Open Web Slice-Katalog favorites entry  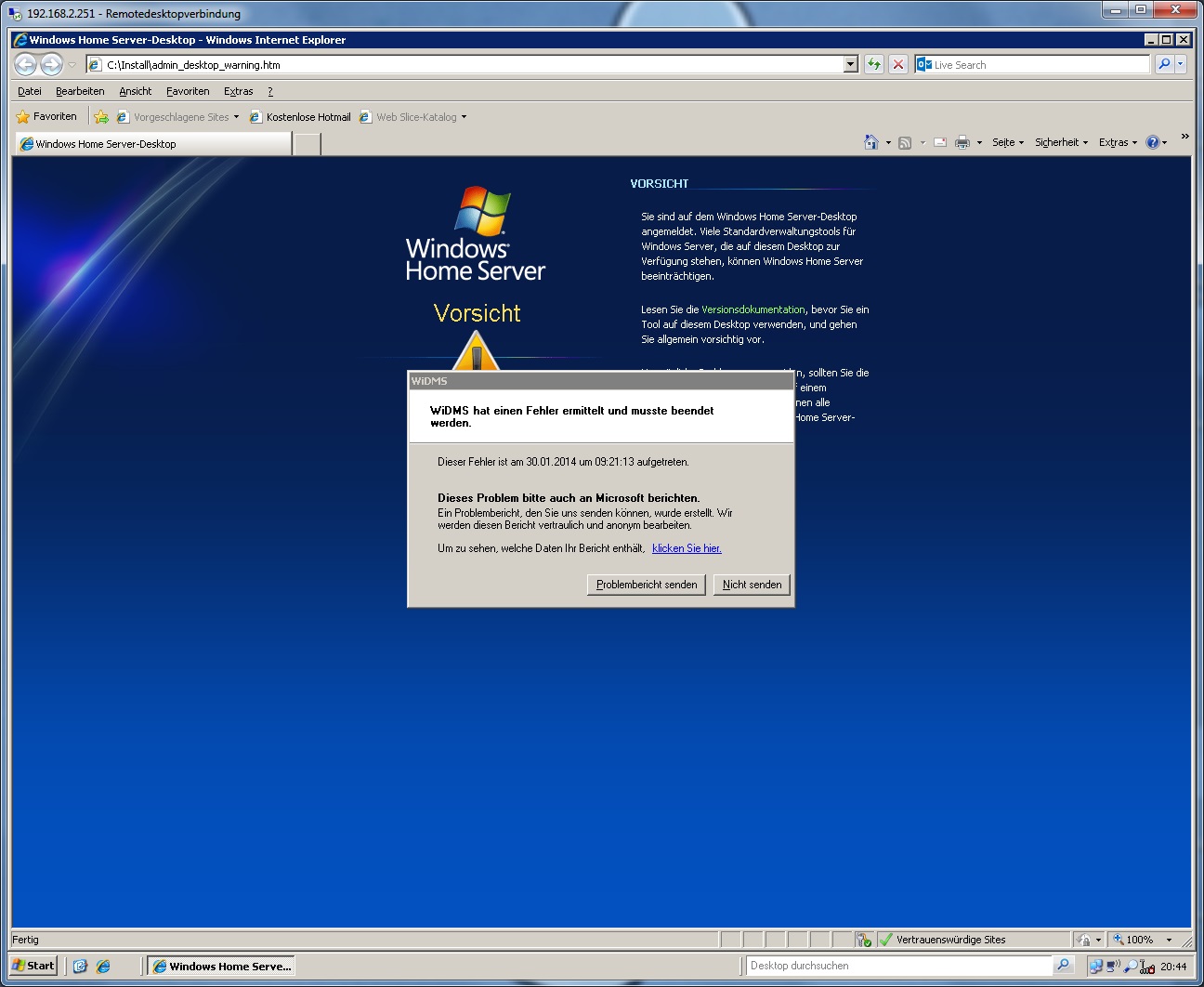point(413,117)
